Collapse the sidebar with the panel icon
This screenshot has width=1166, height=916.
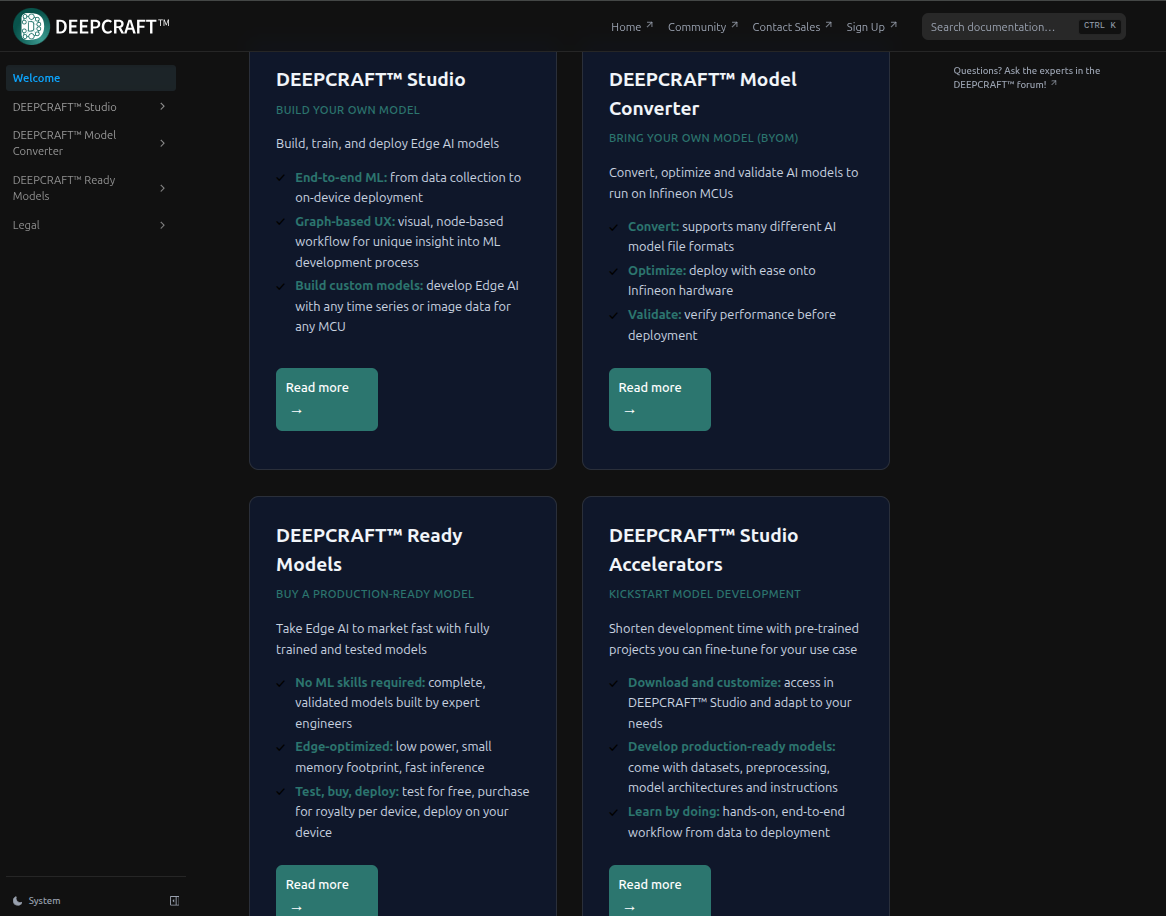point(175,901)
